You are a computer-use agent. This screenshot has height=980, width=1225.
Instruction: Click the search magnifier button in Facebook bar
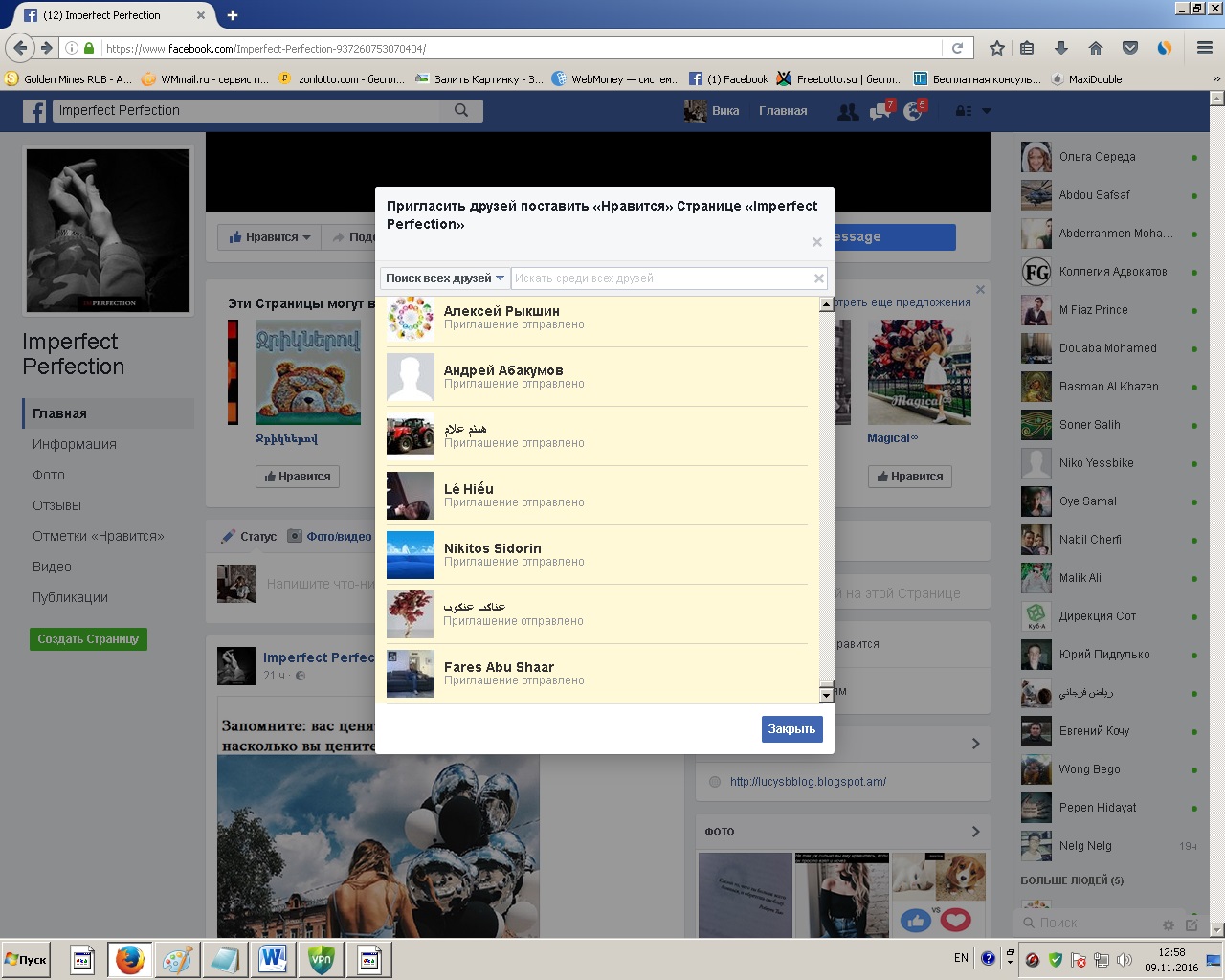(x=461, y=110)
